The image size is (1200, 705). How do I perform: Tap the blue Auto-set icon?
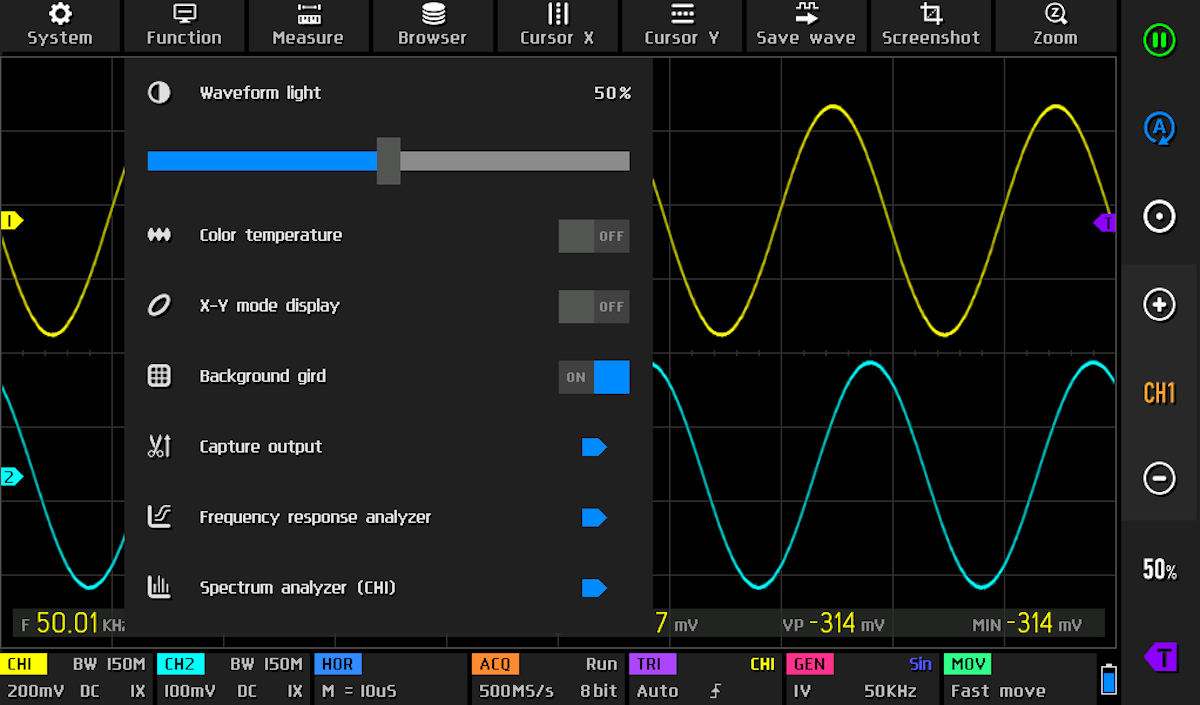[x=1159, y=129]
